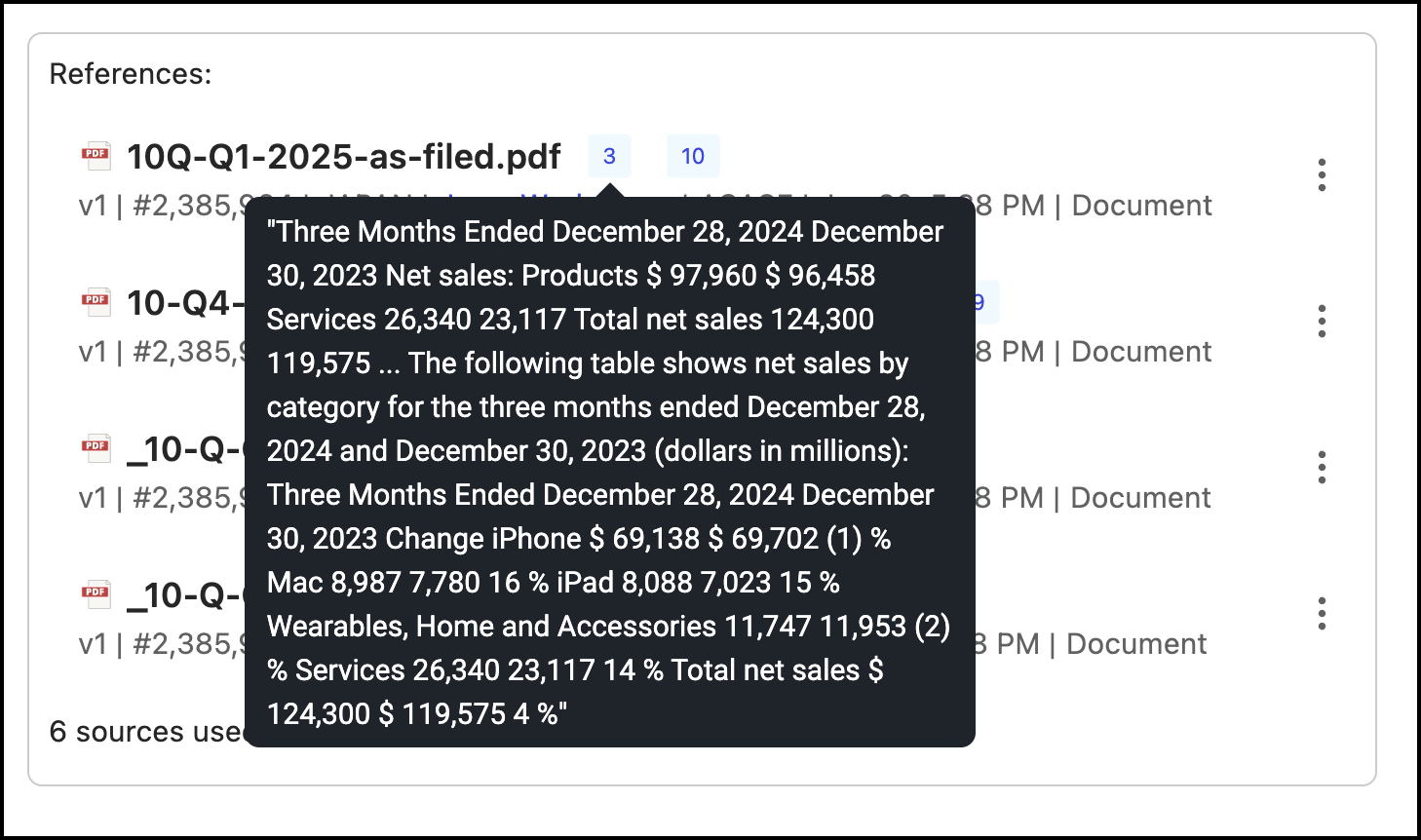Image resolution: width=1421 pixels, height=840 pixels.
Task: Open the file 10Q-Q1-2025-as-filed.pdf by its title
Action: coord(344,156)
